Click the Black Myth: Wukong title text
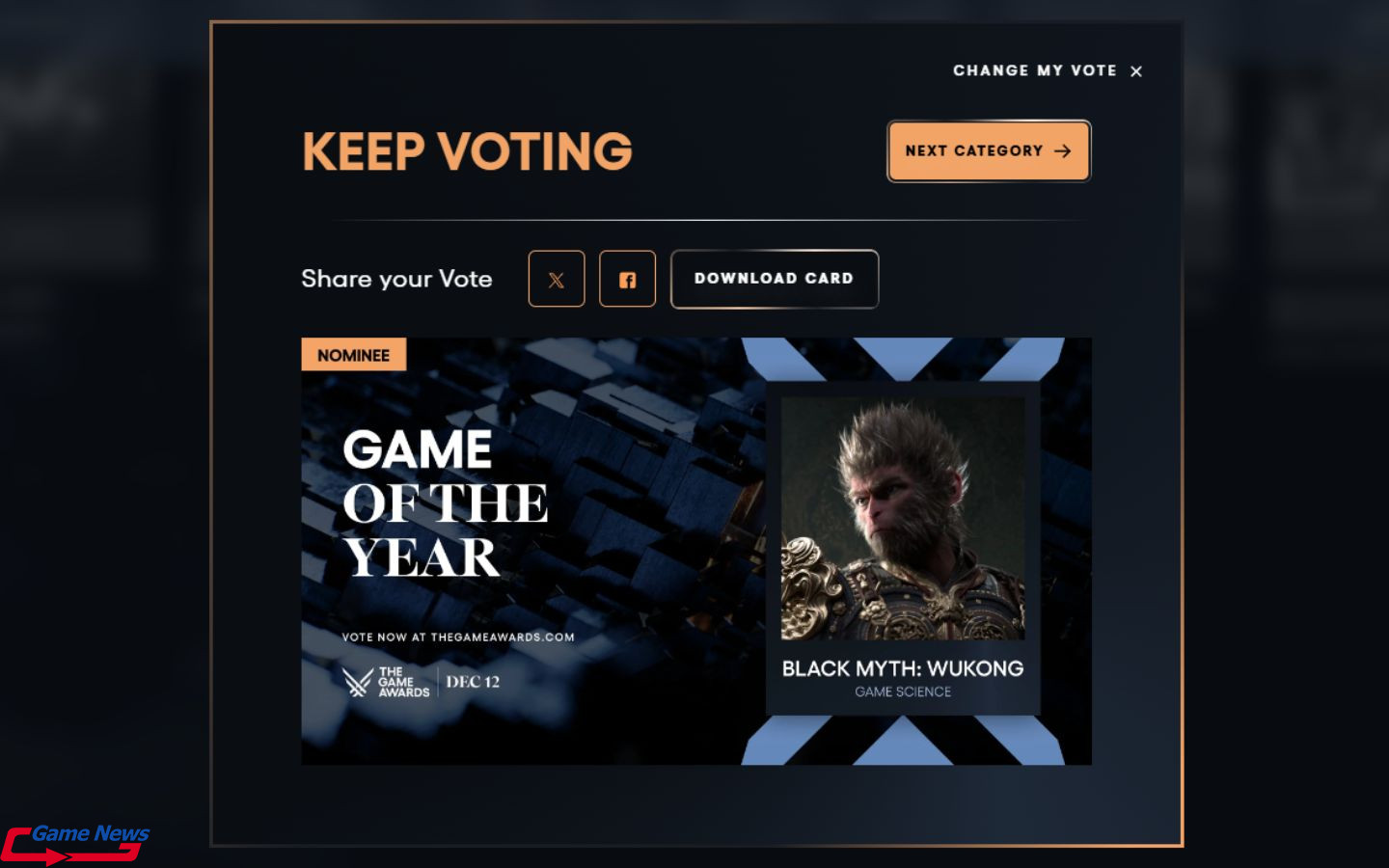 point(903,668)
